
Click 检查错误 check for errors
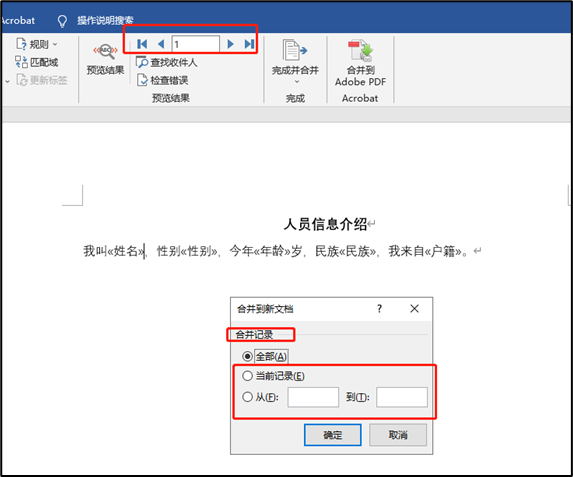click(x=163, y=80)
